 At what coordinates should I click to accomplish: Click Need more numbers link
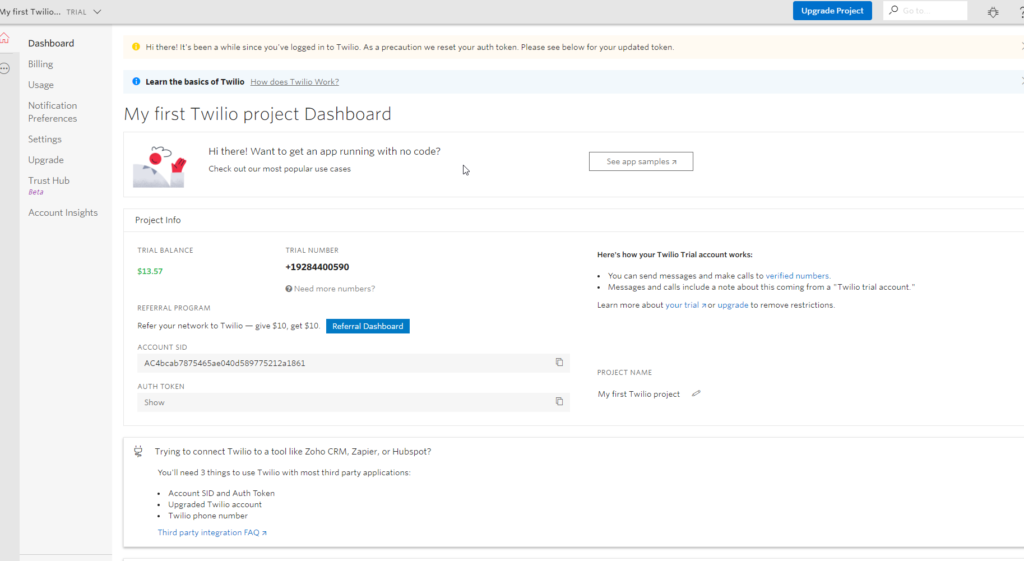coord(334,289)
